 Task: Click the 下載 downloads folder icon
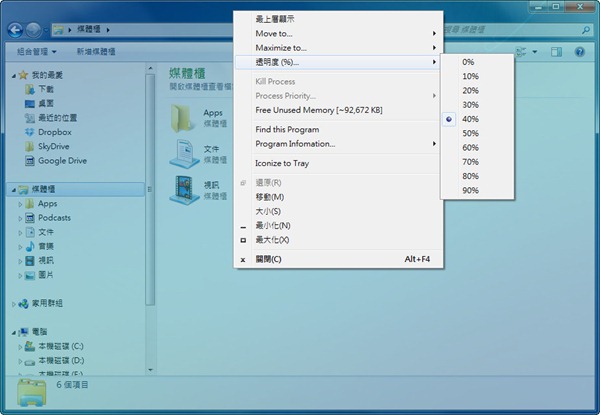tap(29, 89)
